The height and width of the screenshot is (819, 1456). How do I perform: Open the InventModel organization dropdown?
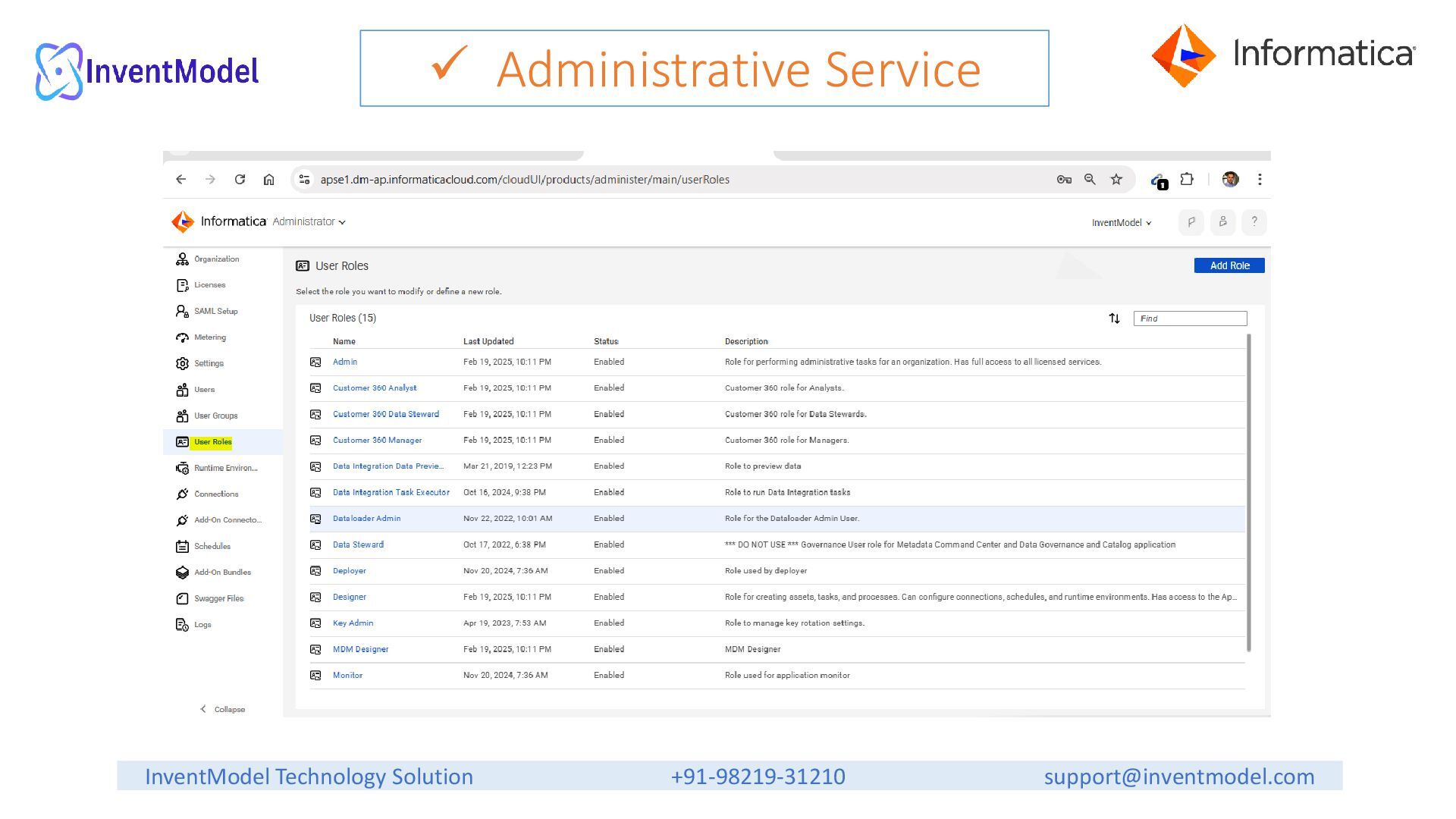(x=1122, y=223)
